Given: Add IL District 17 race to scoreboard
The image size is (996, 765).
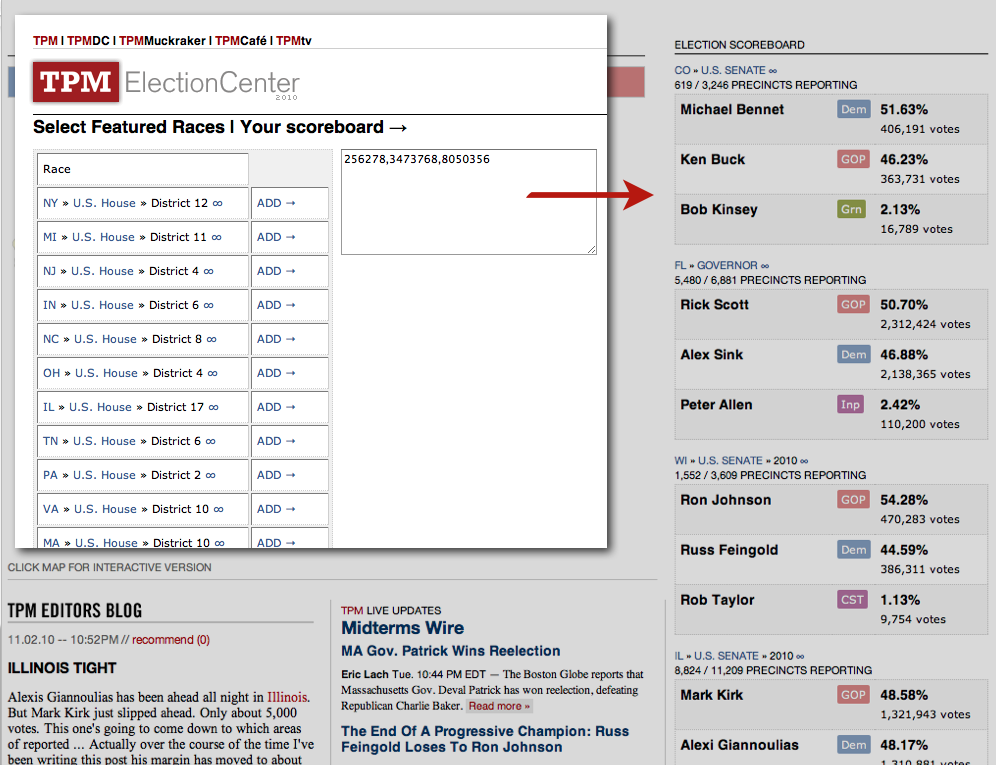Looking at the screenshot, I should 276,407.
